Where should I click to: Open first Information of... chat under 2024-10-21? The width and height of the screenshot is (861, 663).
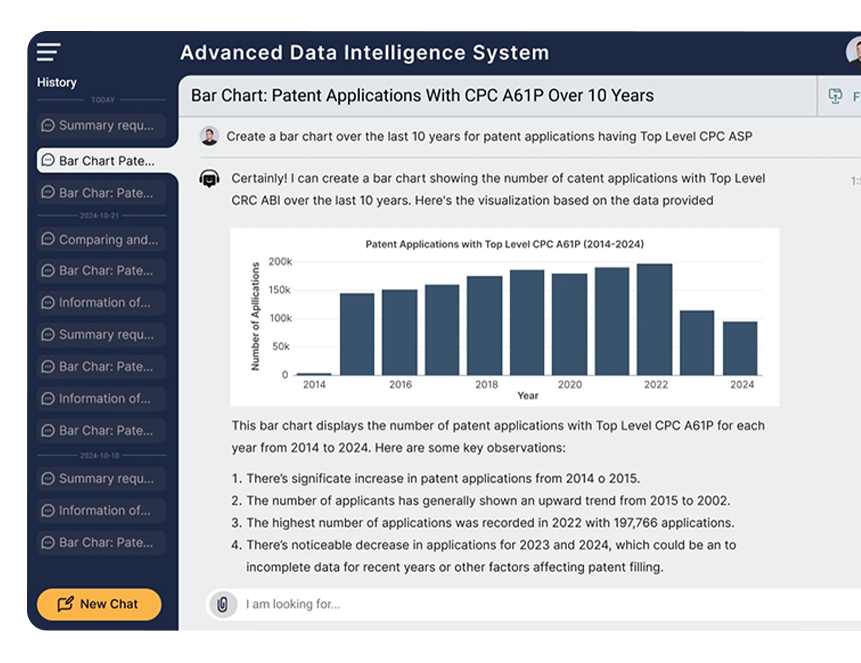[x=102, y=302]
